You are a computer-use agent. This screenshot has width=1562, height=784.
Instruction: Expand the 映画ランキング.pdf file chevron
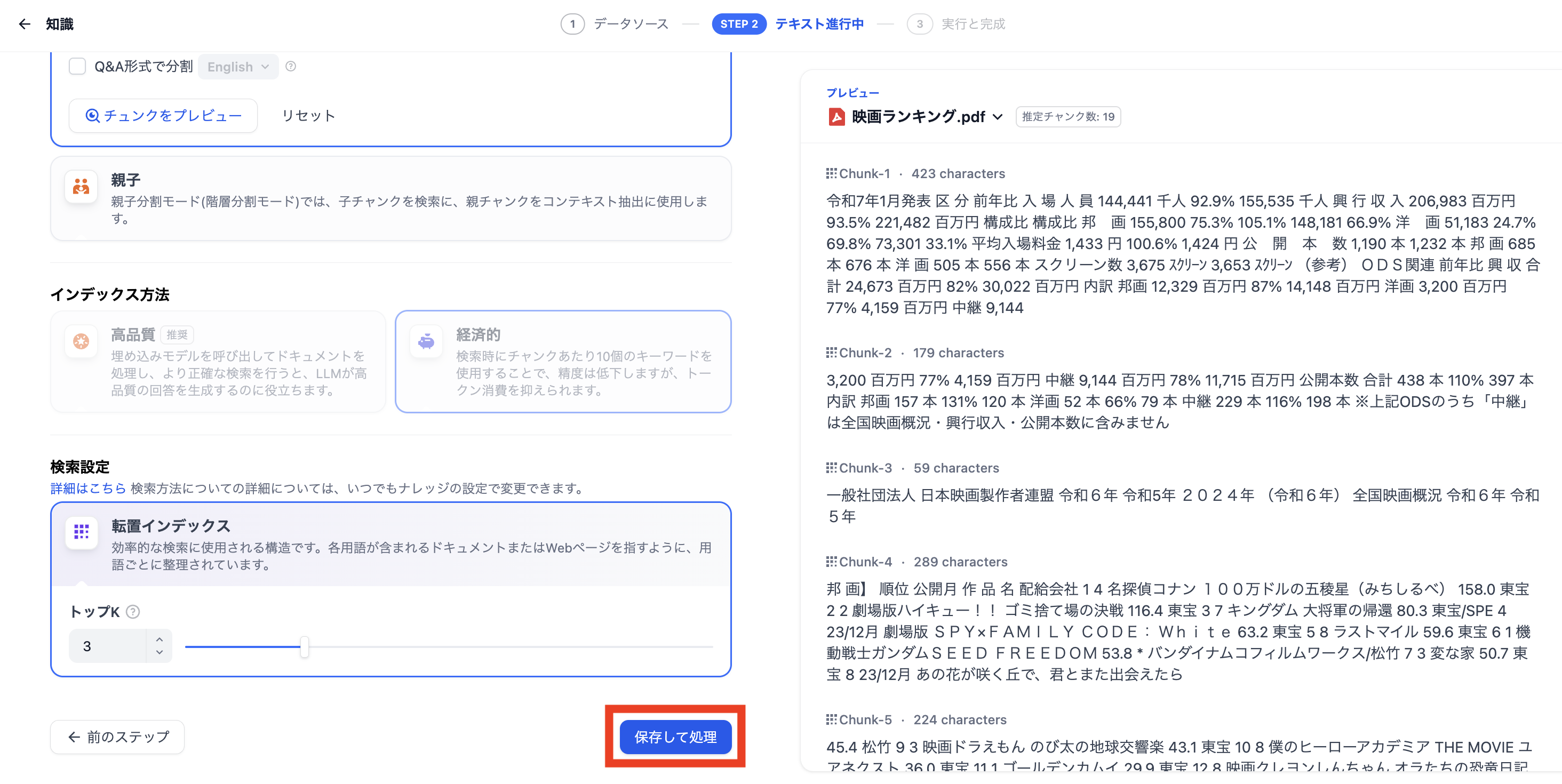coord(997,117)
